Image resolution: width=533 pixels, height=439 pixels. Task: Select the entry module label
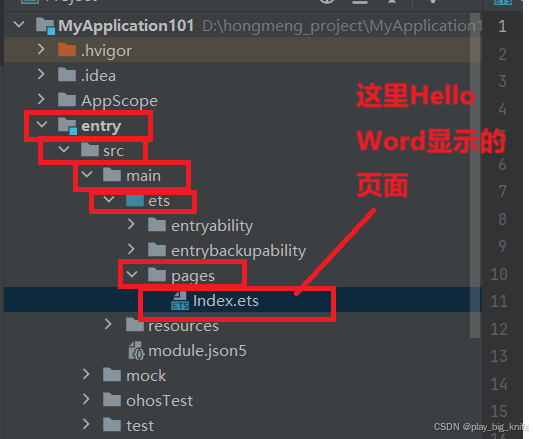(101, 126)
